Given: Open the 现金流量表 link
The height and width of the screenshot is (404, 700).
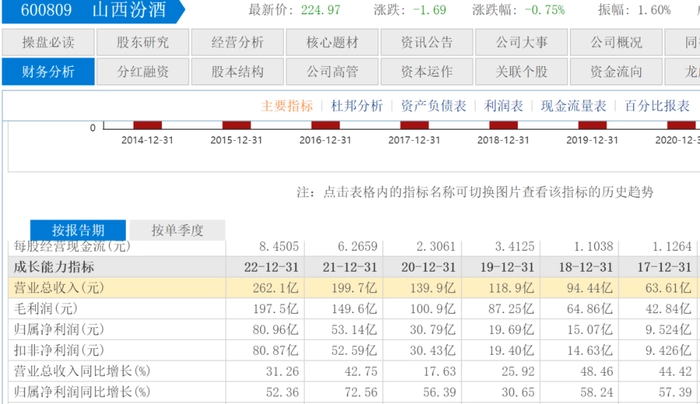Looking at the screenshot, I should [x=574, y=106].
